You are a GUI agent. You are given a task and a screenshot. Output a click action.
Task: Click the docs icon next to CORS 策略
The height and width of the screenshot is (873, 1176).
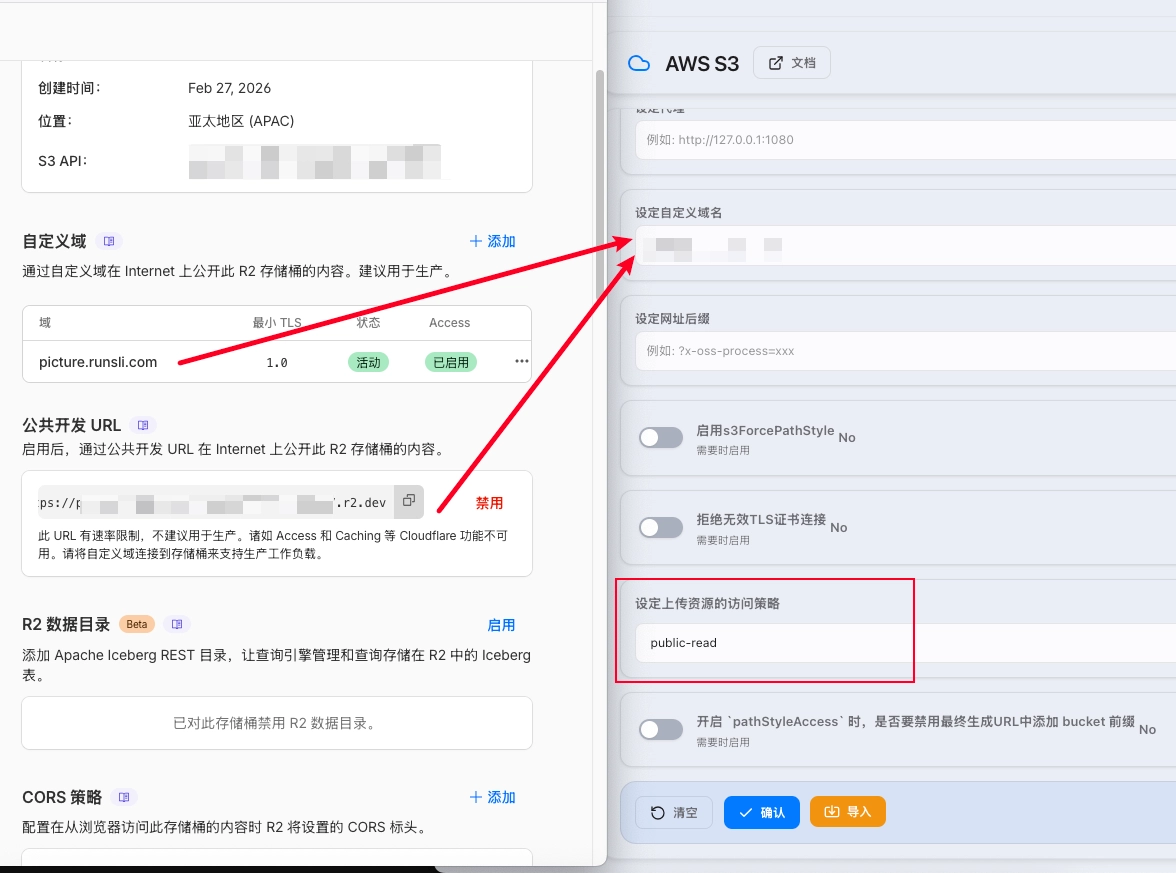point(124,797)
